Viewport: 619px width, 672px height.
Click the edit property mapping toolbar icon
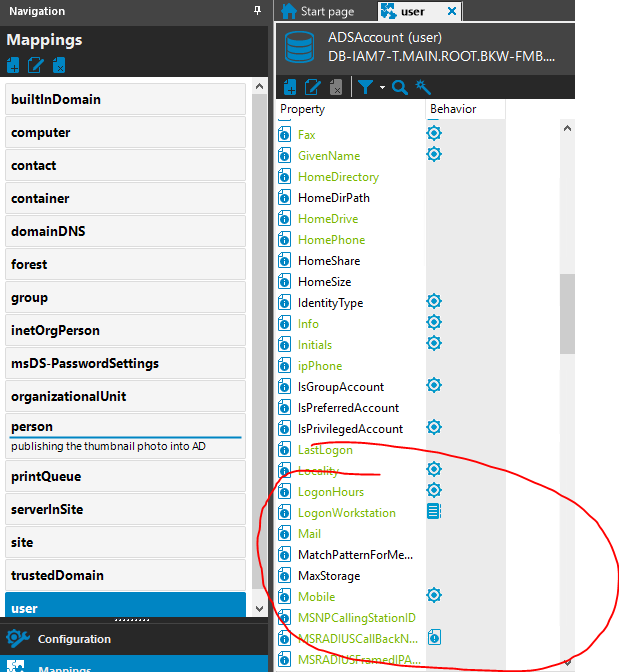[313, 87]
